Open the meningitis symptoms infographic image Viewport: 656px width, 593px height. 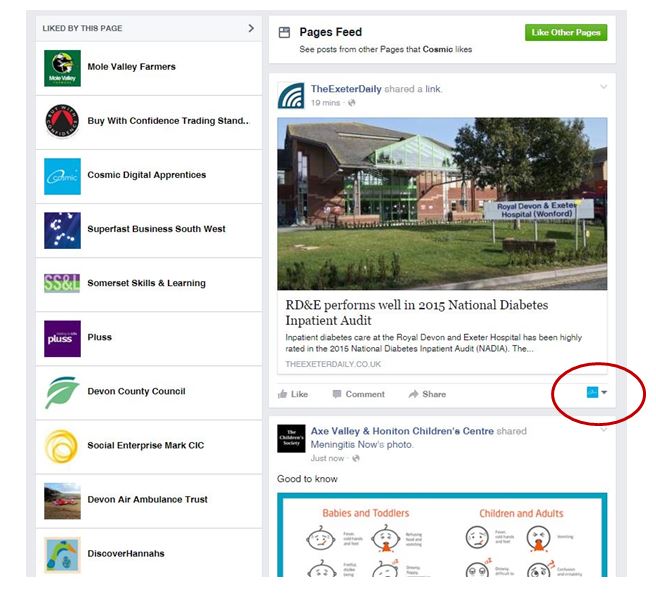tap(442, 535)
